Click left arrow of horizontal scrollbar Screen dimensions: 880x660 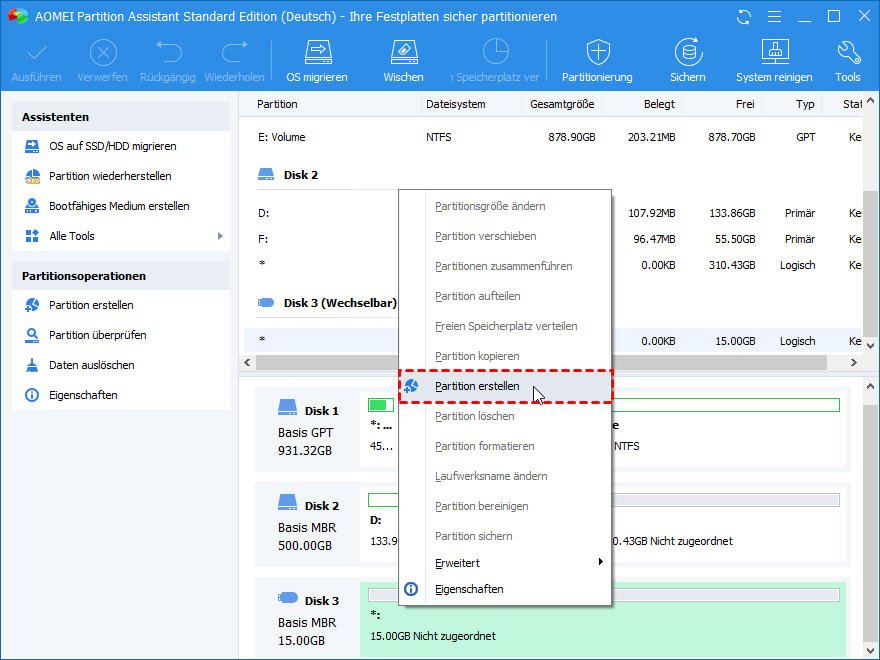click(x=248, y=363)
